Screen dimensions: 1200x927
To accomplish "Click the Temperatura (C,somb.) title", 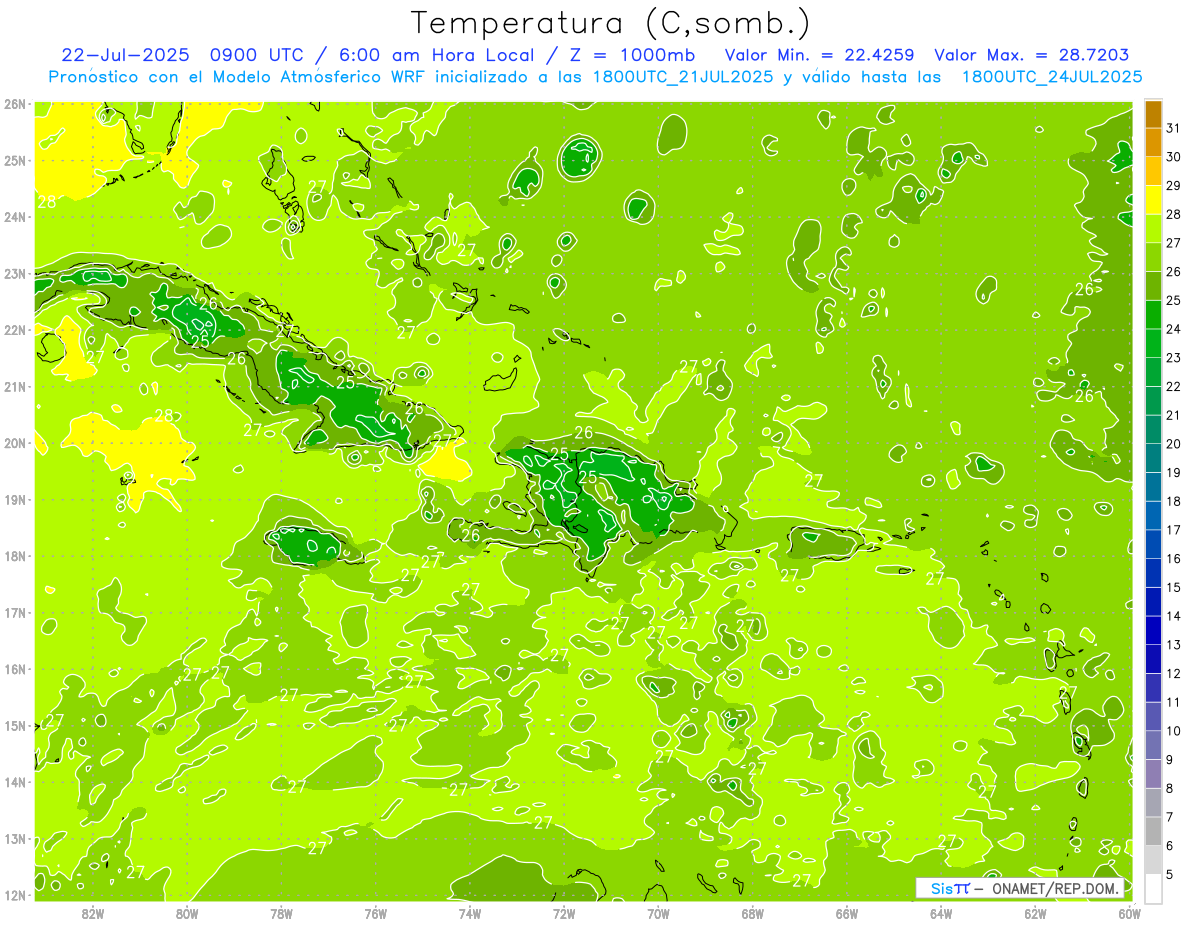I will [x=611, y=24].
